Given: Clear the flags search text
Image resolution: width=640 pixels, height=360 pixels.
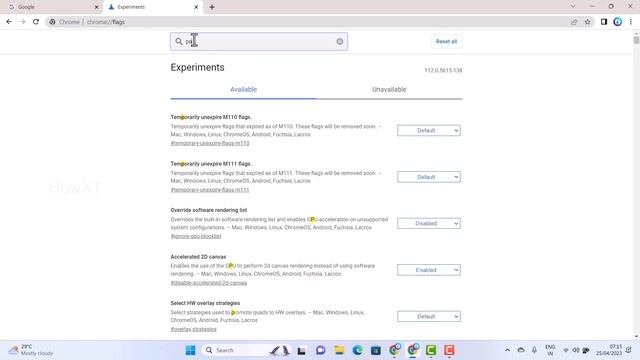Looking at the screenshot, I should 340,41.
